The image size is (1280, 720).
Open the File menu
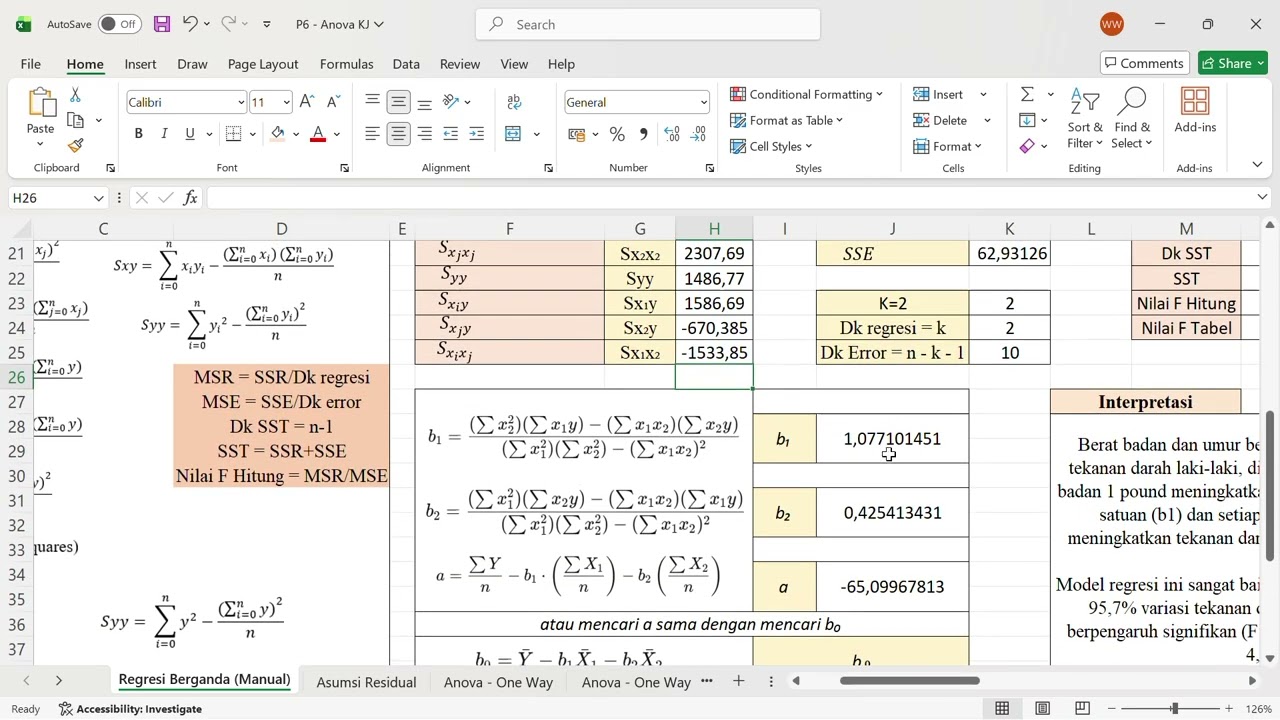tap(31, 64)
